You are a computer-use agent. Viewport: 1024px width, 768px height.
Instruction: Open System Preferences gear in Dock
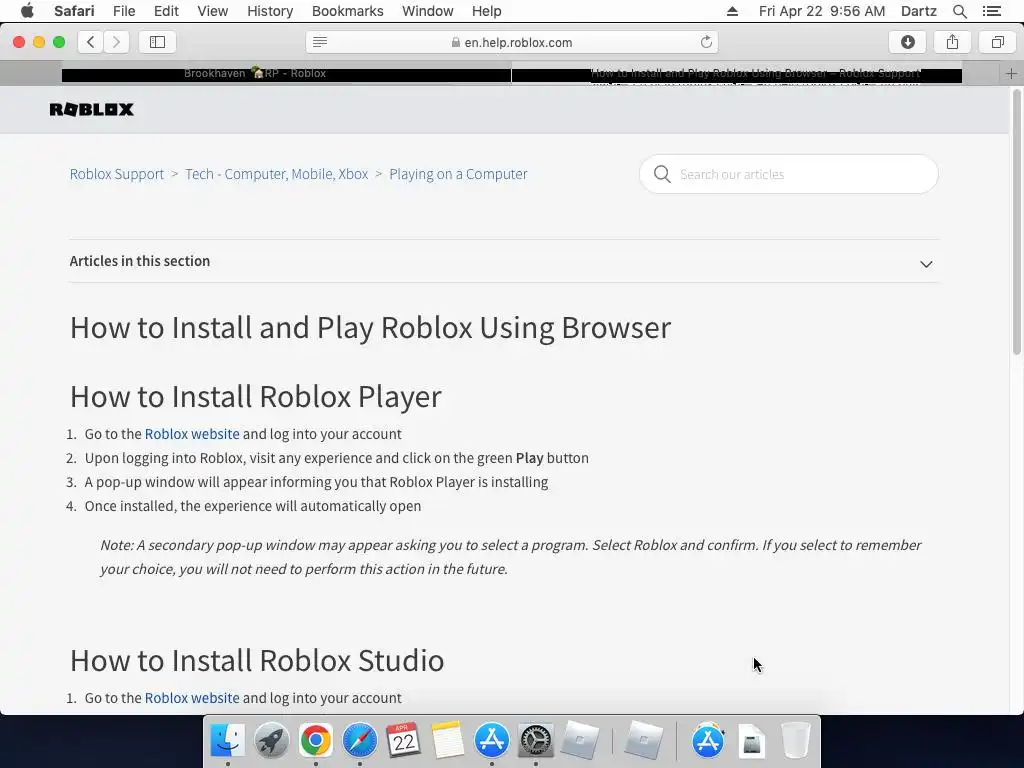coord(536,741)
